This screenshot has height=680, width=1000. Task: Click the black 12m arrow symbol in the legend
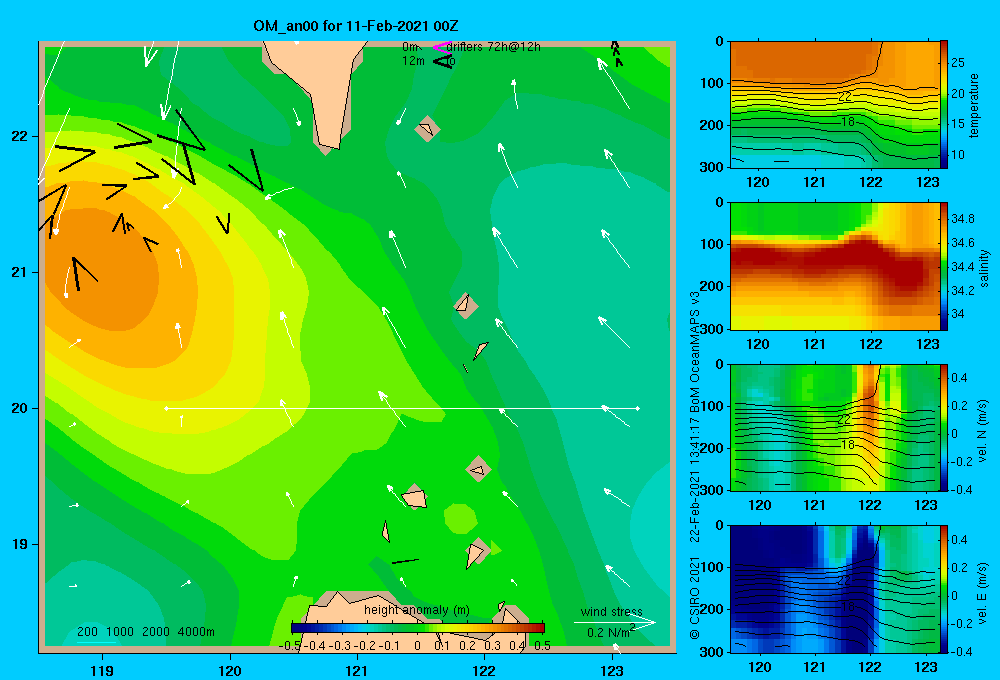click(443, 61)
